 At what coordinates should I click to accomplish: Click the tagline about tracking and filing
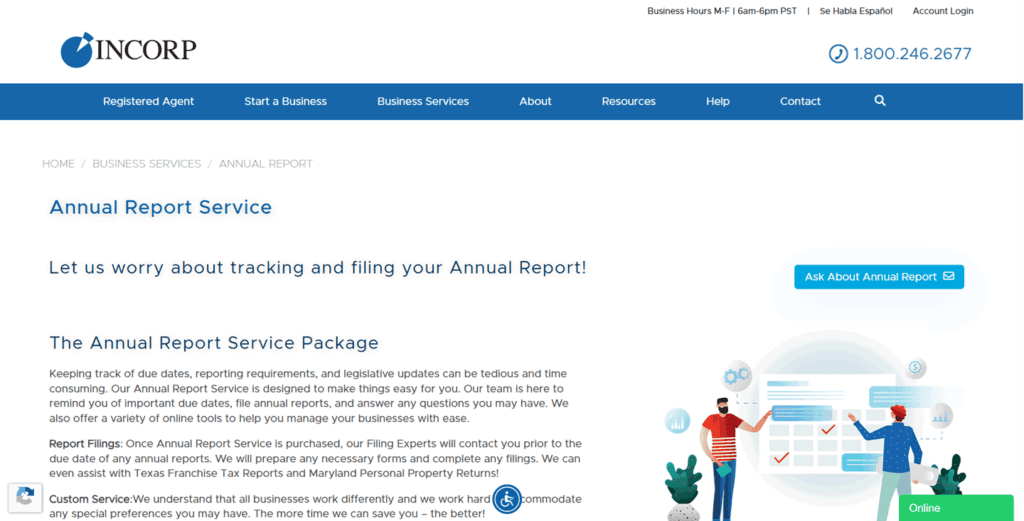tap(317, 268)
